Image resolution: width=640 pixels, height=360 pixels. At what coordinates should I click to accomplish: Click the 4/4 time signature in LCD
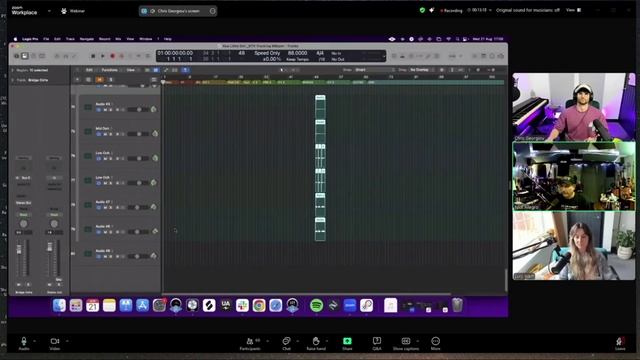tap(320, 53)
